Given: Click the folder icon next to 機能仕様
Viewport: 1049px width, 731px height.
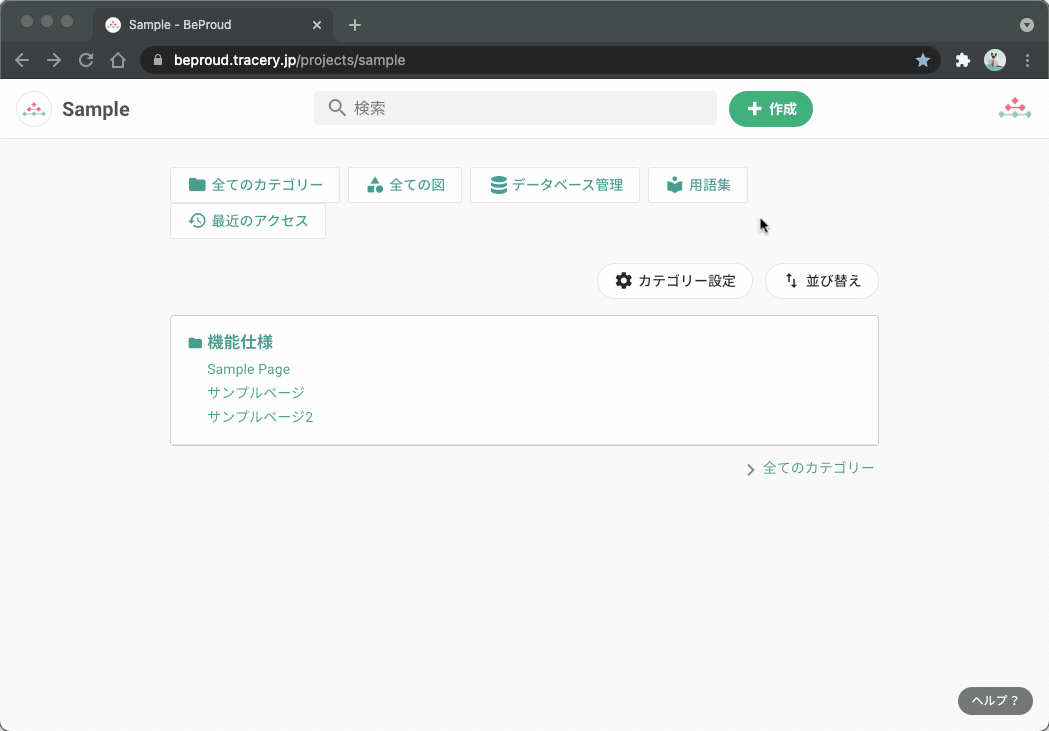Looking at the screenshot, I should [194, 341].
